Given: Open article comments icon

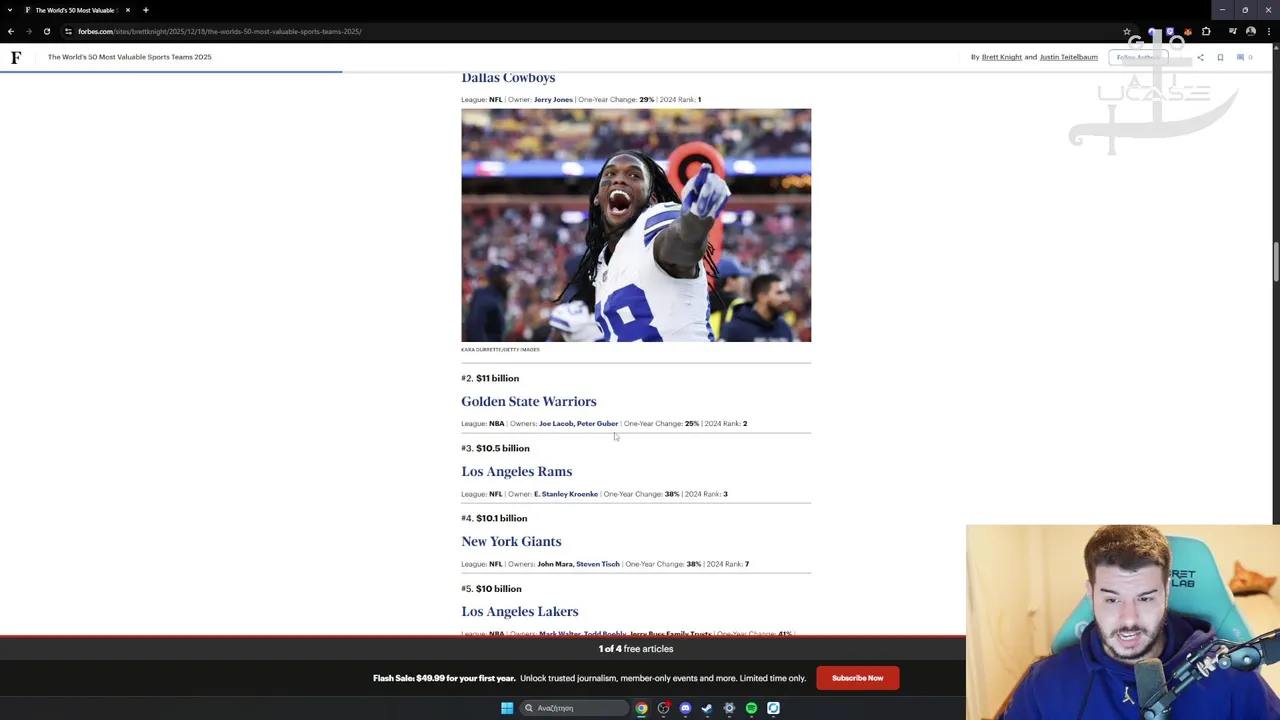Looking at the screenshot, I should coord(1240,57).
